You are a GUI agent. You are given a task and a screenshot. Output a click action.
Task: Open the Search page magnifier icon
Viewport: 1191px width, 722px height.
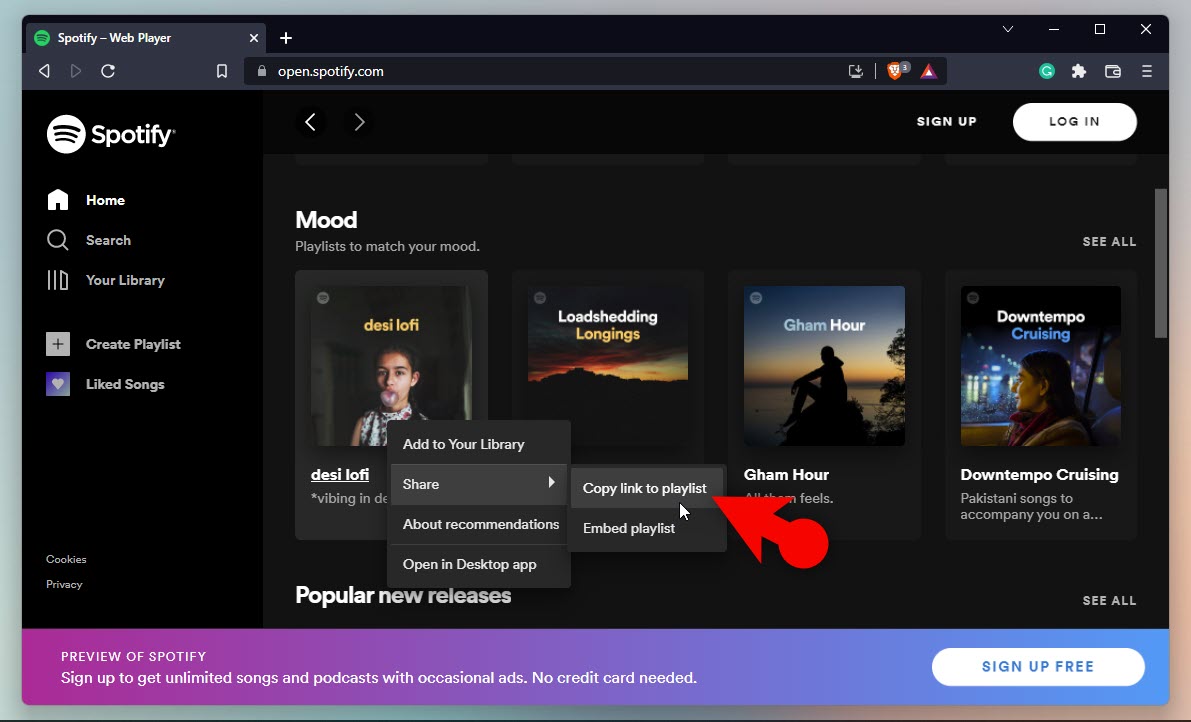click(58, 240)
